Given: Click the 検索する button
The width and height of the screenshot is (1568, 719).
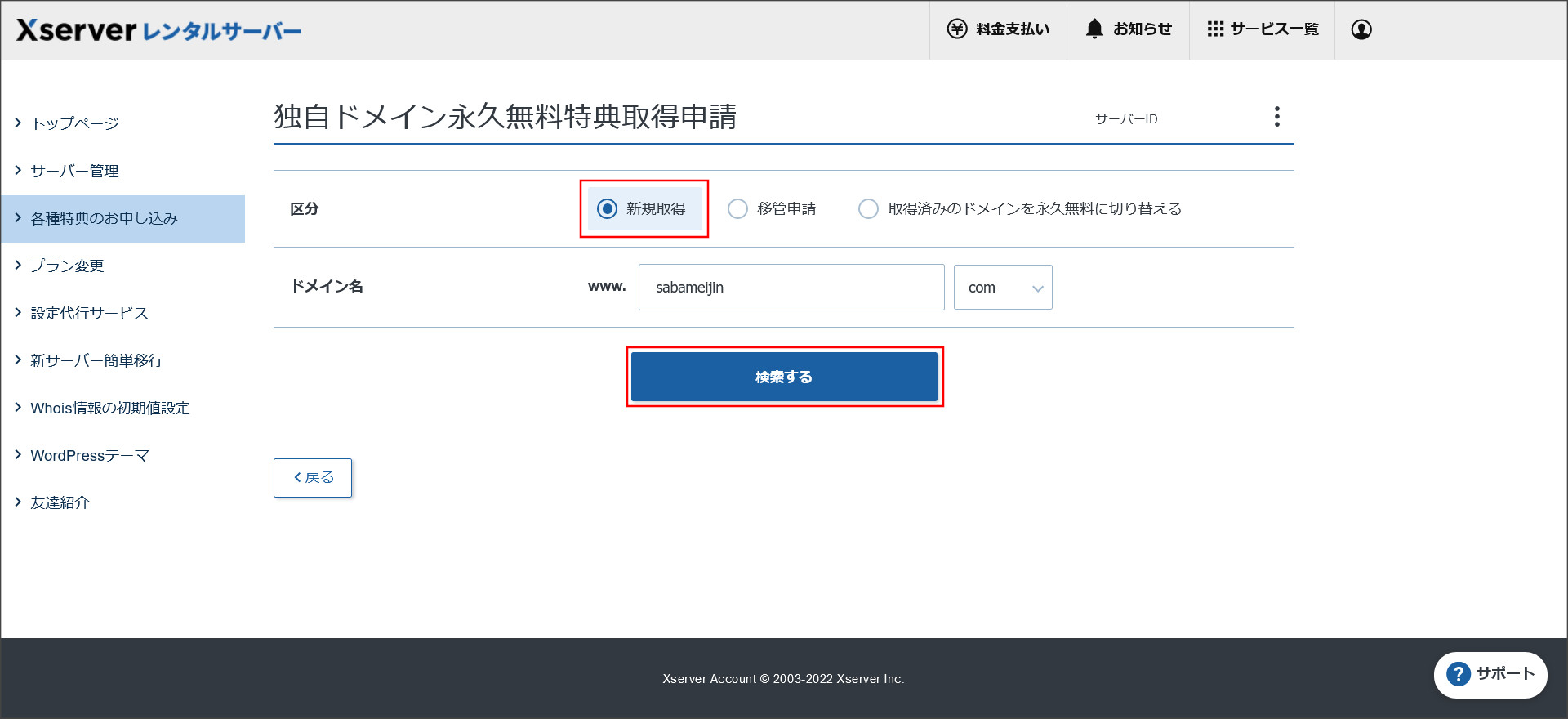Looking at the screenshot, I should tap(784, 377).
